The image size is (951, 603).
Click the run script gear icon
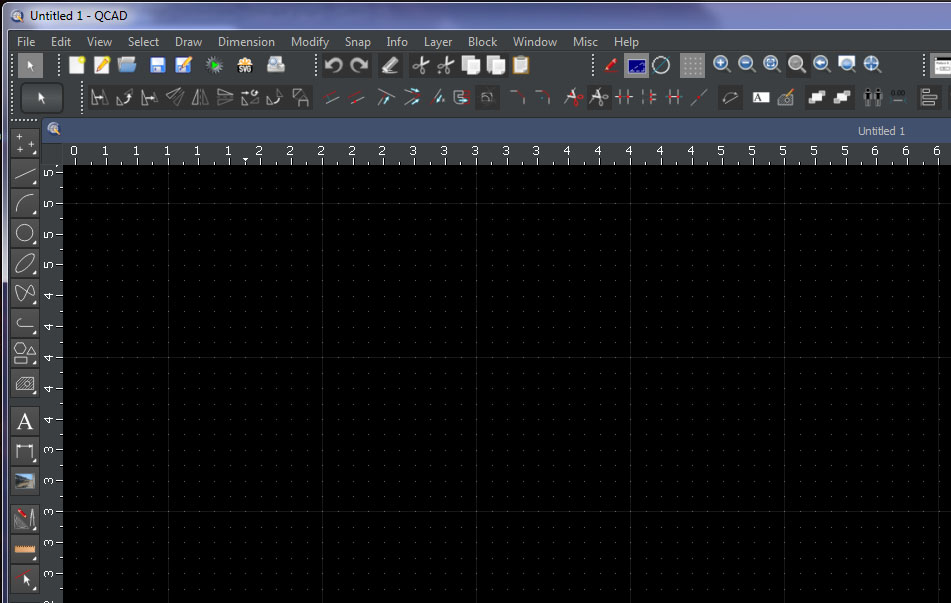pos(213,65)
